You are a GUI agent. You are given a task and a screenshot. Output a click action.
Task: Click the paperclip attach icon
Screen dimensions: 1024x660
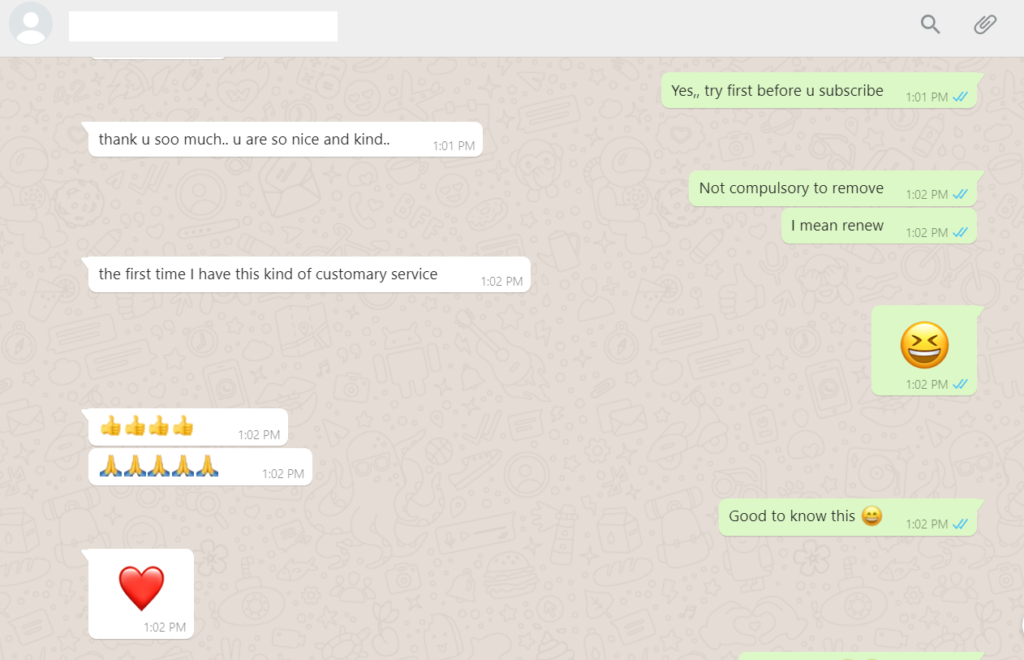click(x=985, y=25)
